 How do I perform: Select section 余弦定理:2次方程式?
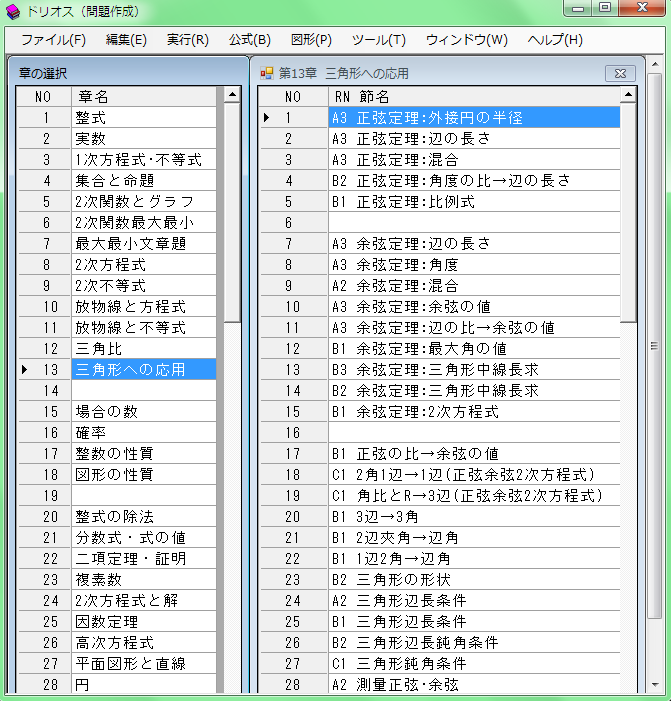474,412
